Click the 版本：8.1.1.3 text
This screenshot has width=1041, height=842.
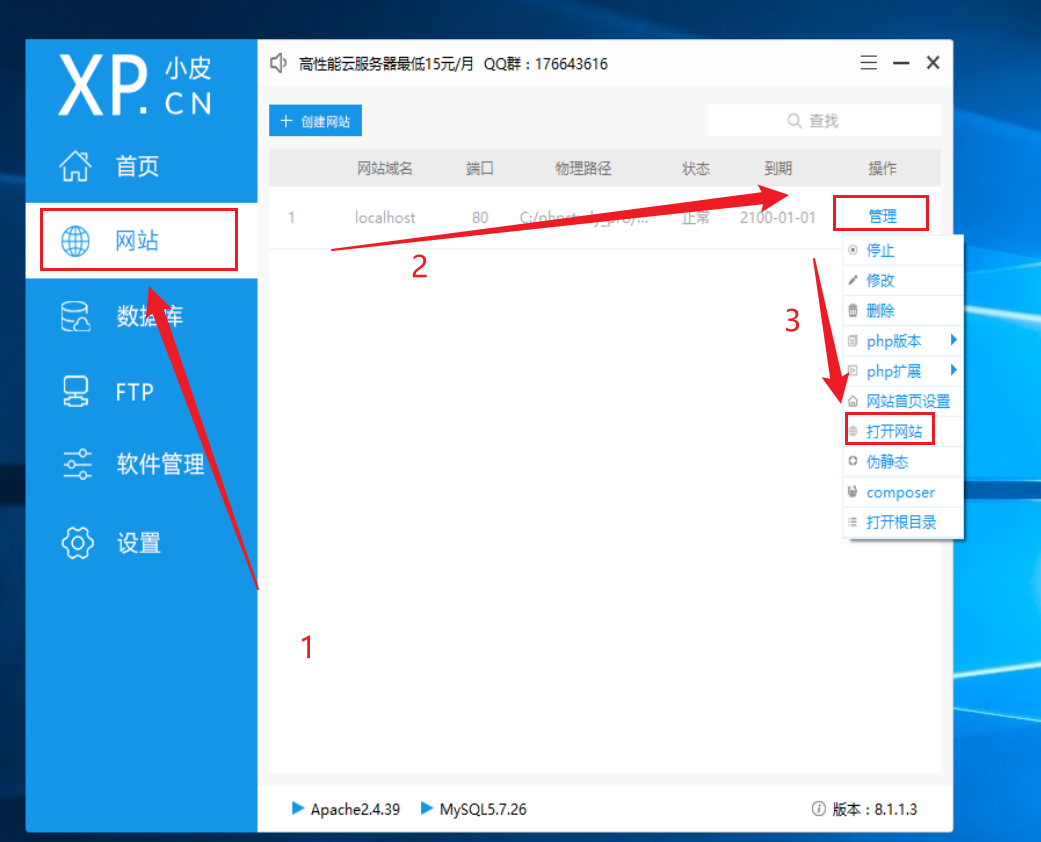[874, 809]
